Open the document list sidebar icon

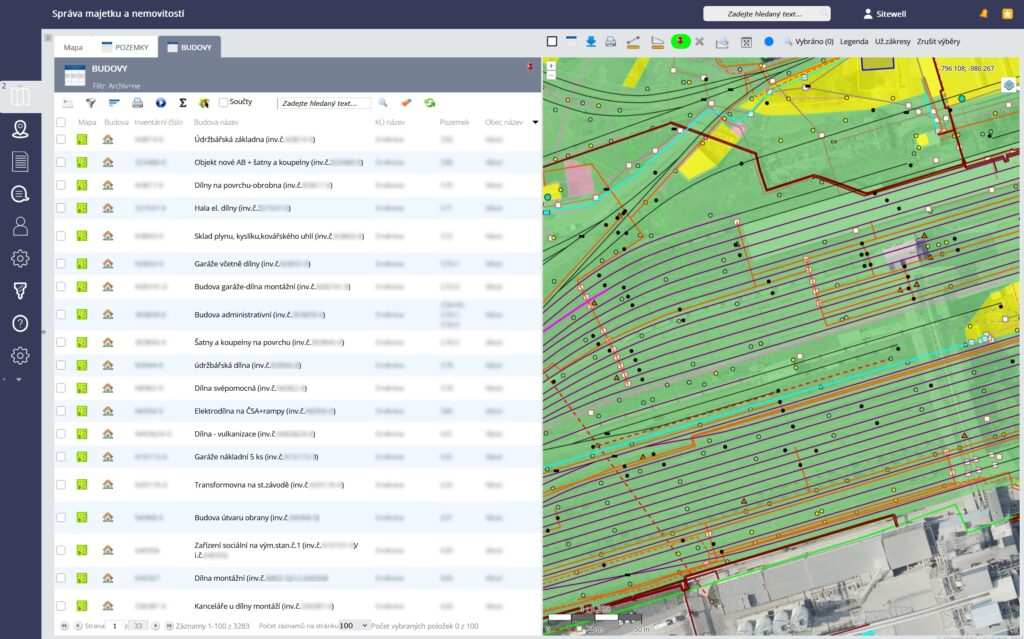point(20,161)
